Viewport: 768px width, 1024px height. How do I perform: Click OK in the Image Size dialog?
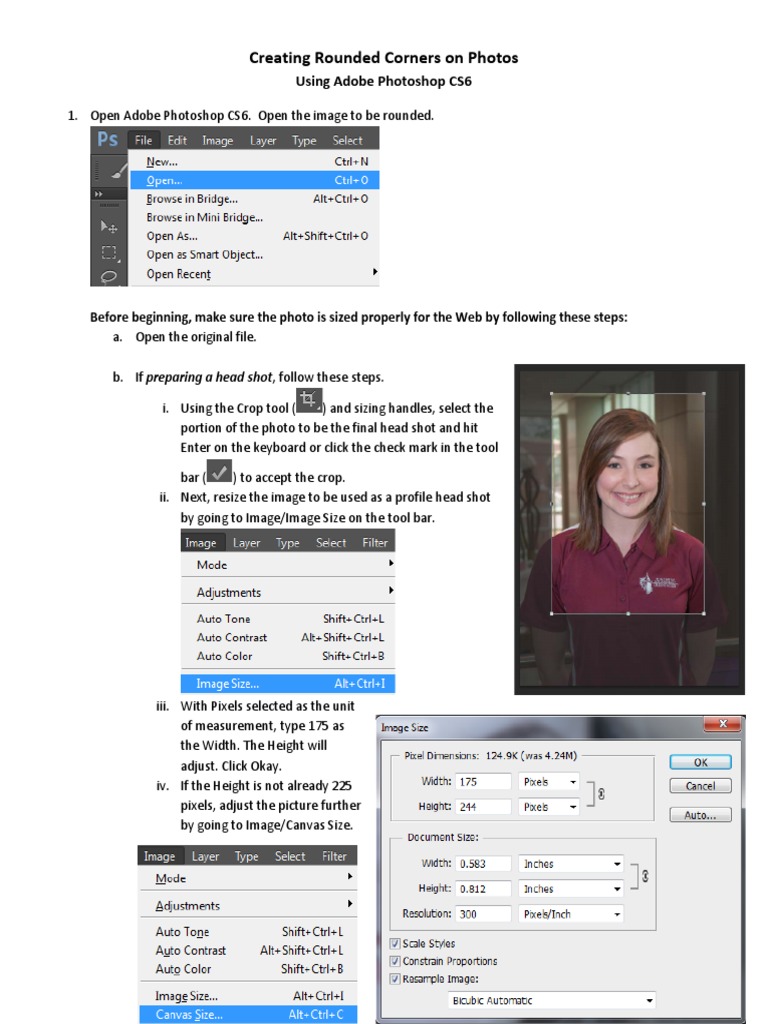pos(701,762)
